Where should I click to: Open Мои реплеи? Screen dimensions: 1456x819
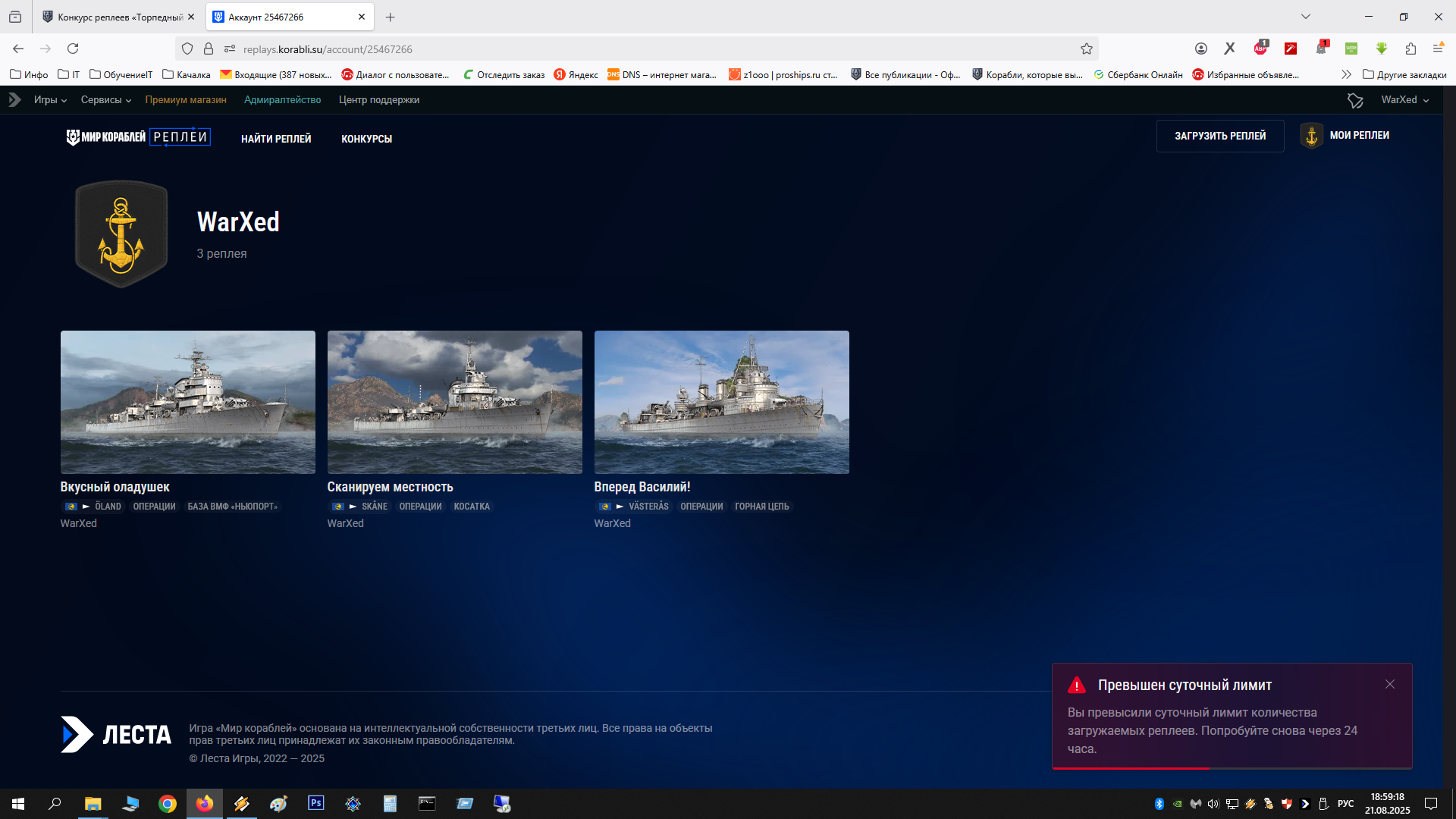(x=1359, y=135)
